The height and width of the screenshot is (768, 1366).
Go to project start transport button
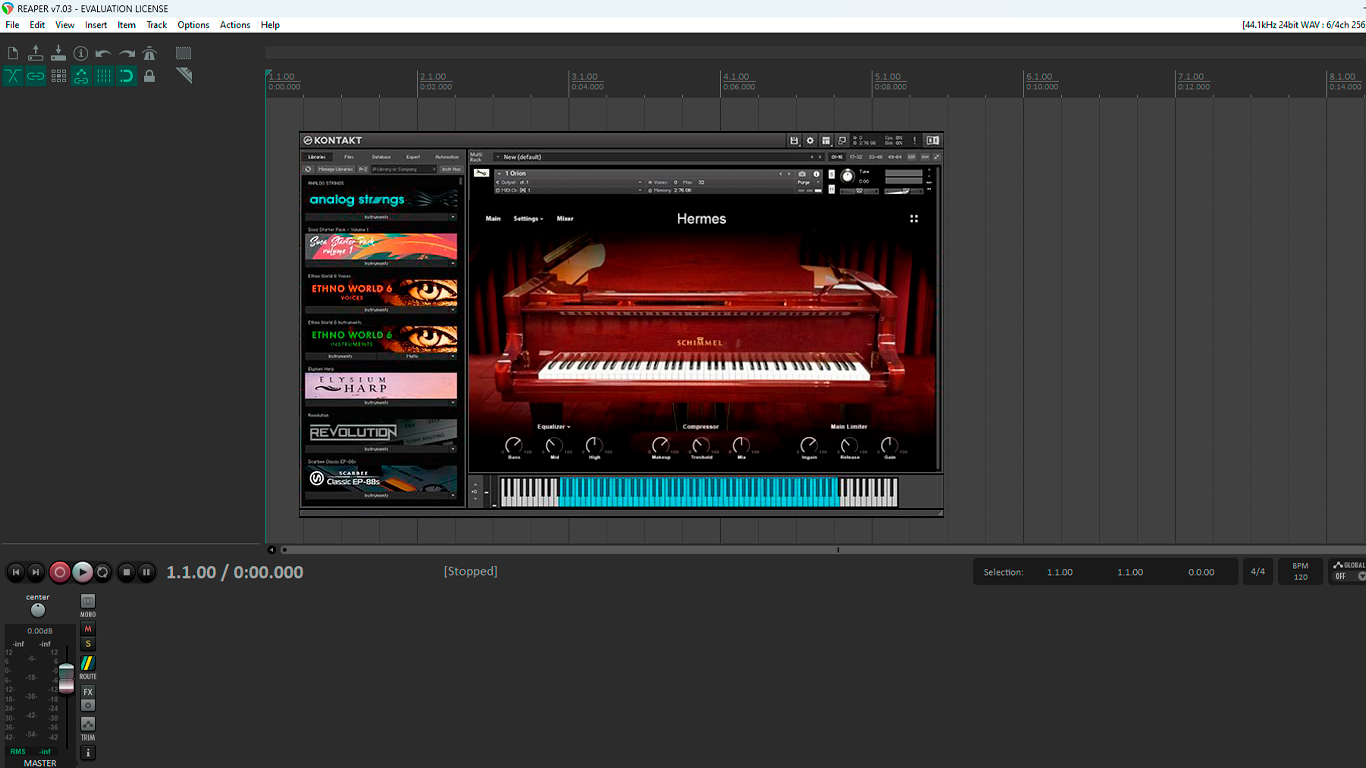15,572
